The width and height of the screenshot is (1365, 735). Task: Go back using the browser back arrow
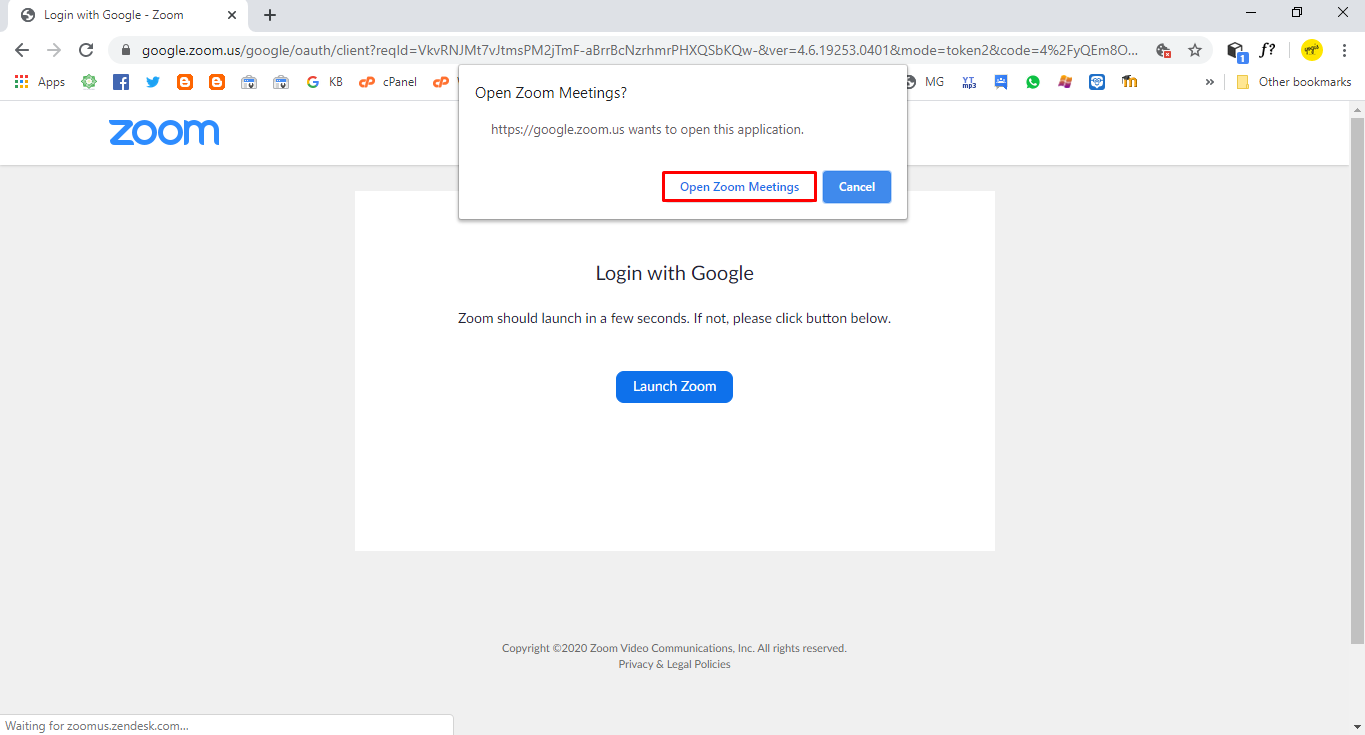(x=22, y=50)
